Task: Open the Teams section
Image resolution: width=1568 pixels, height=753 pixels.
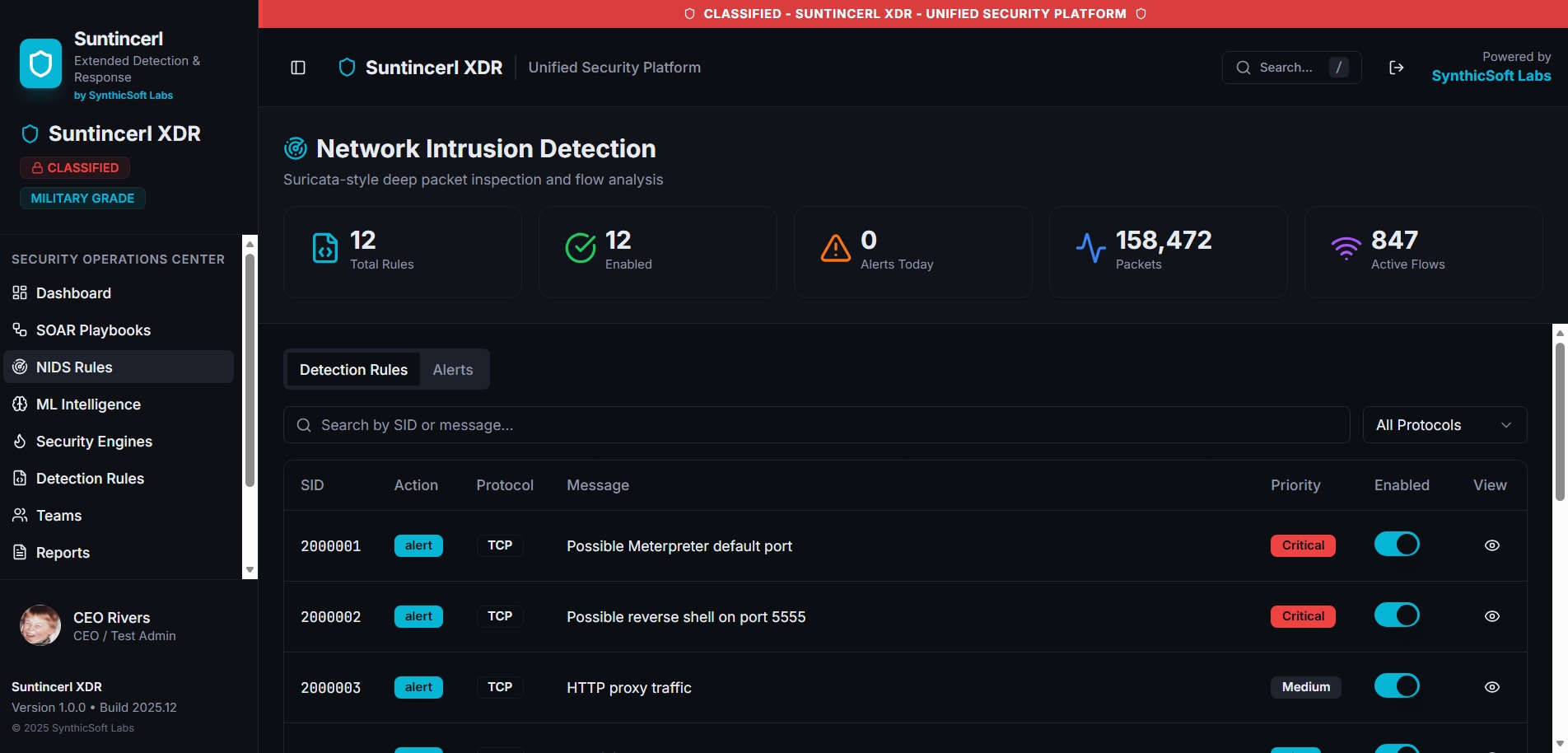Action: coord(58,515)
